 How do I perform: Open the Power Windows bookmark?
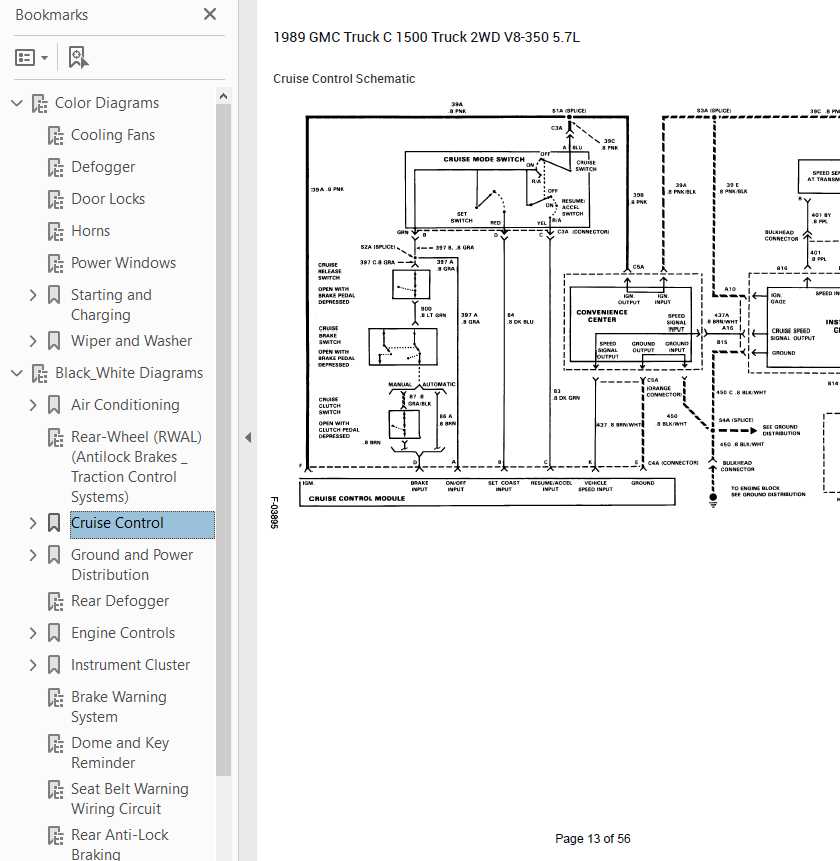pos(124,262)
